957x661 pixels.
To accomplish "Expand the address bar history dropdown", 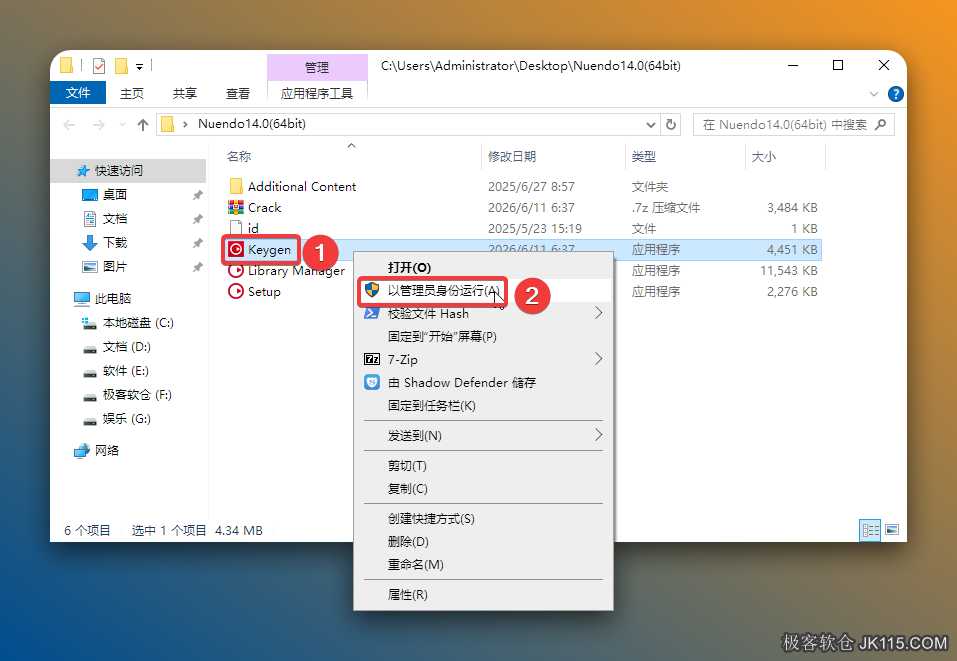I will point(651,125).
